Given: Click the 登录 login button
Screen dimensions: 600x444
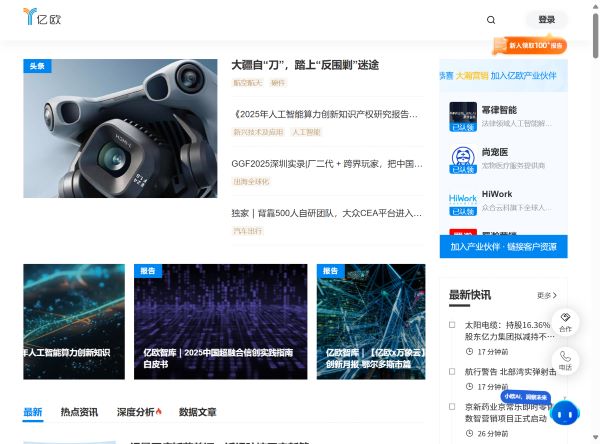Looking at the screenshot, I should pos(546,20).
